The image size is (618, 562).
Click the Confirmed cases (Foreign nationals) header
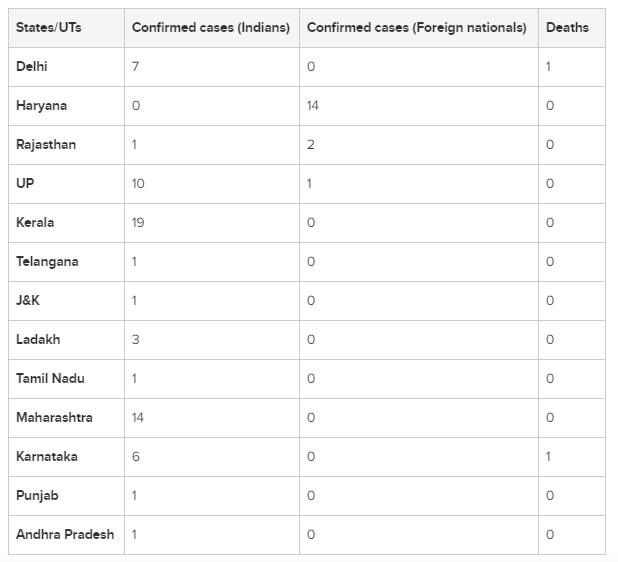[x=416, y=28]
